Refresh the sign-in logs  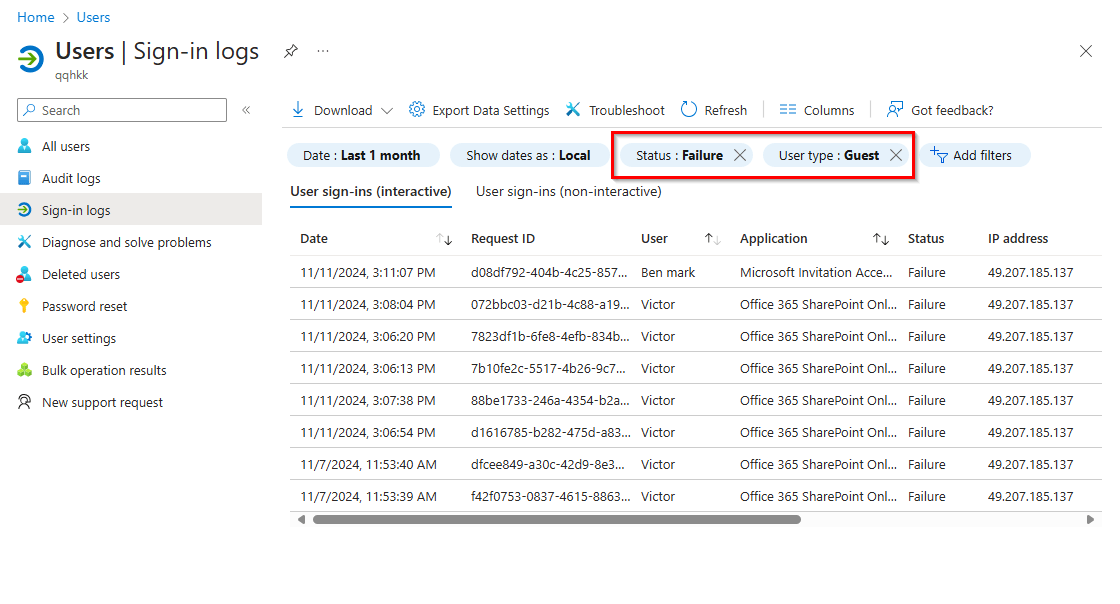(x=713, y=110)
